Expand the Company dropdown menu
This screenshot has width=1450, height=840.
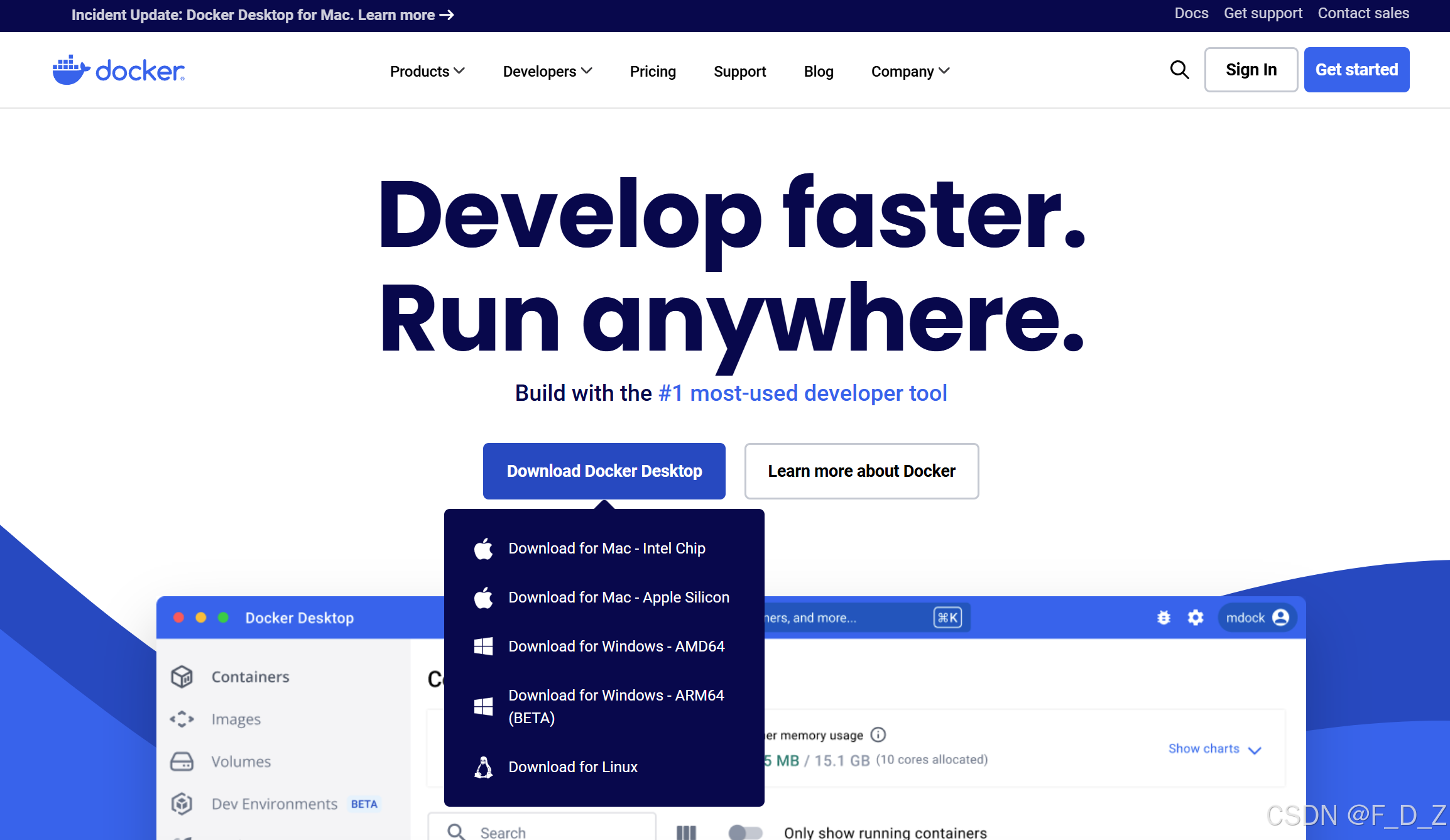coord(910,71)
